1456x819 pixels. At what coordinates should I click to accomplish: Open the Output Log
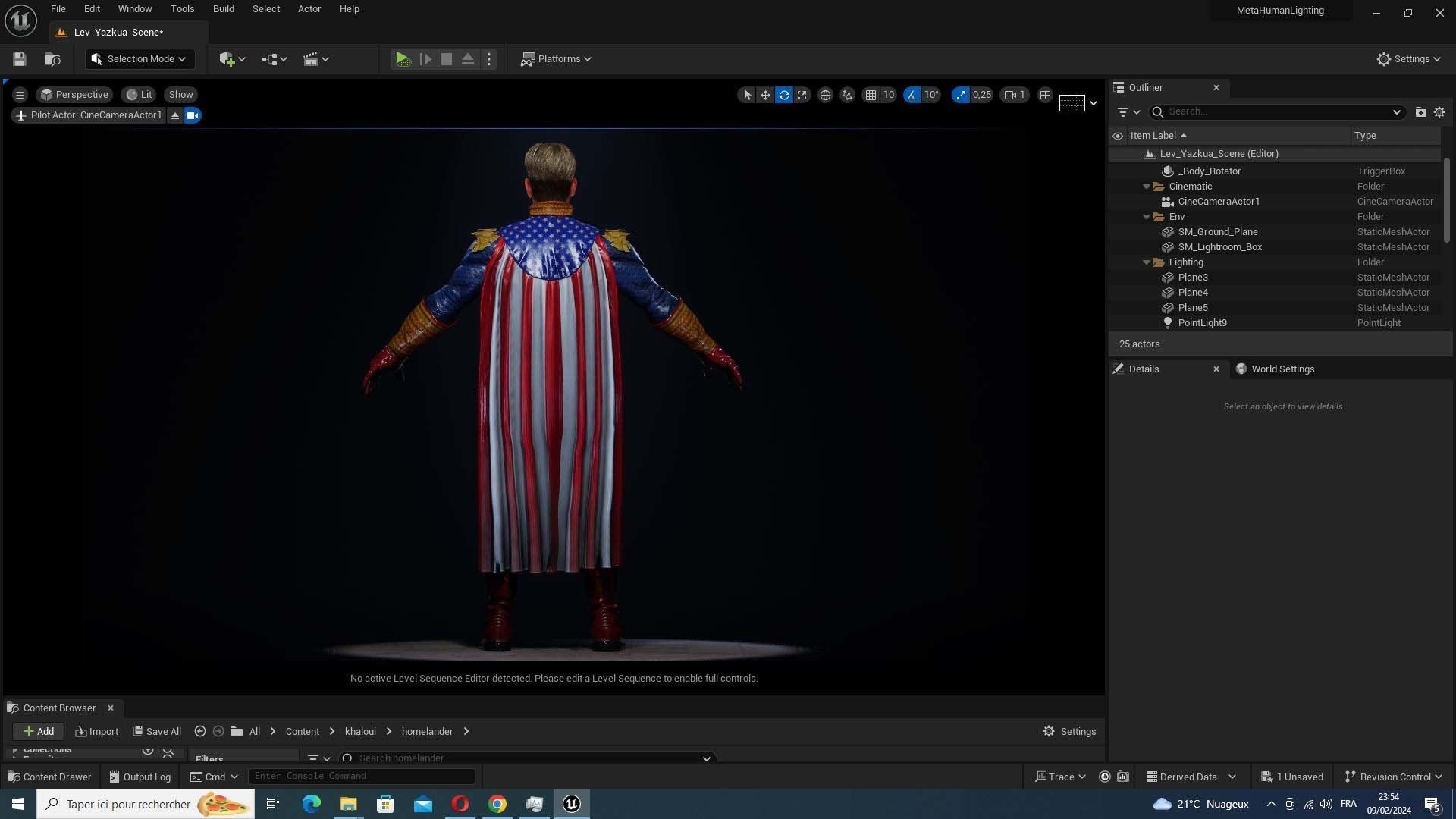point(140,777)
